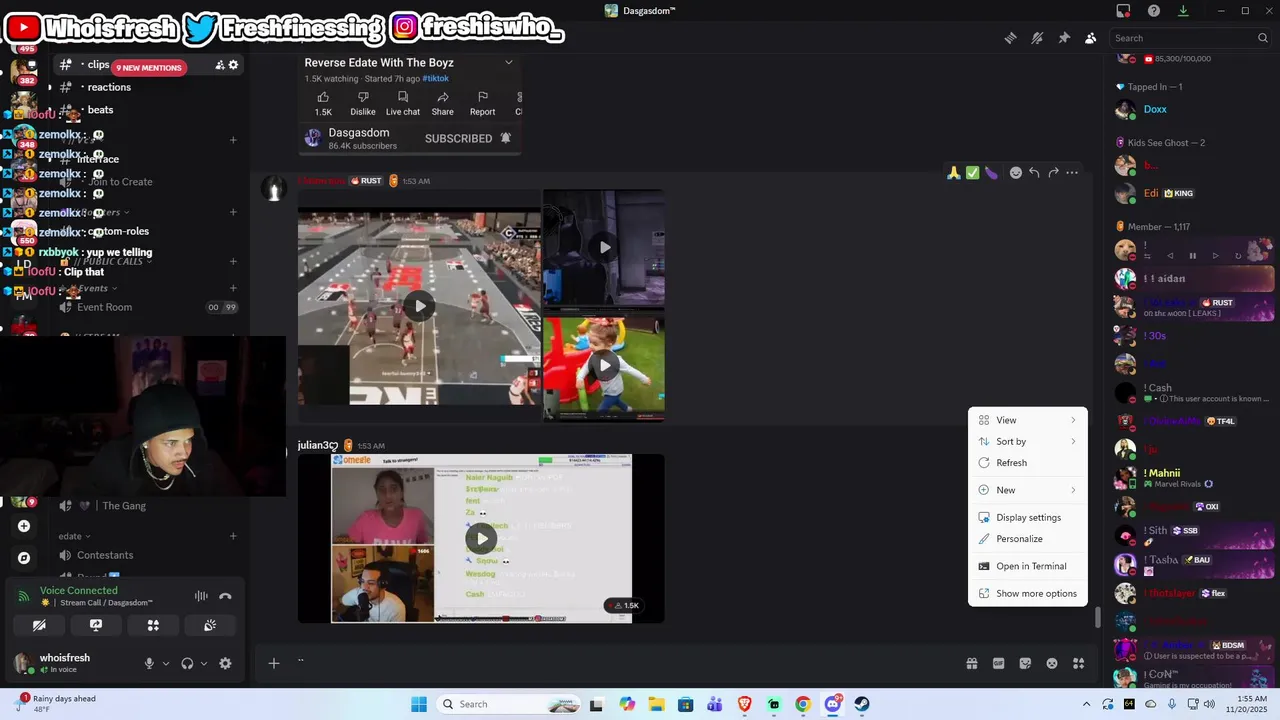Open the soundboard button
This screenshot has width=1280, height=720.
210,625
